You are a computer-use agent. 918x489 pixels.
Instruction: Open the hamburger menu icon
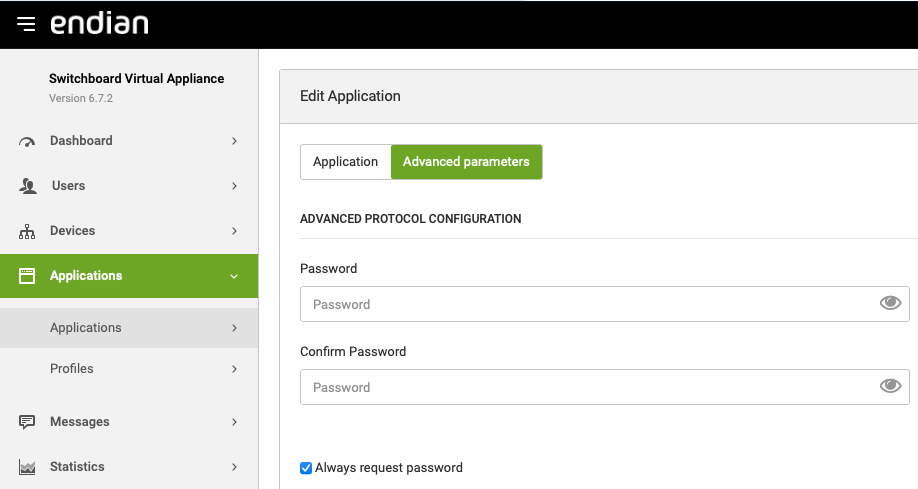[26, 24]
